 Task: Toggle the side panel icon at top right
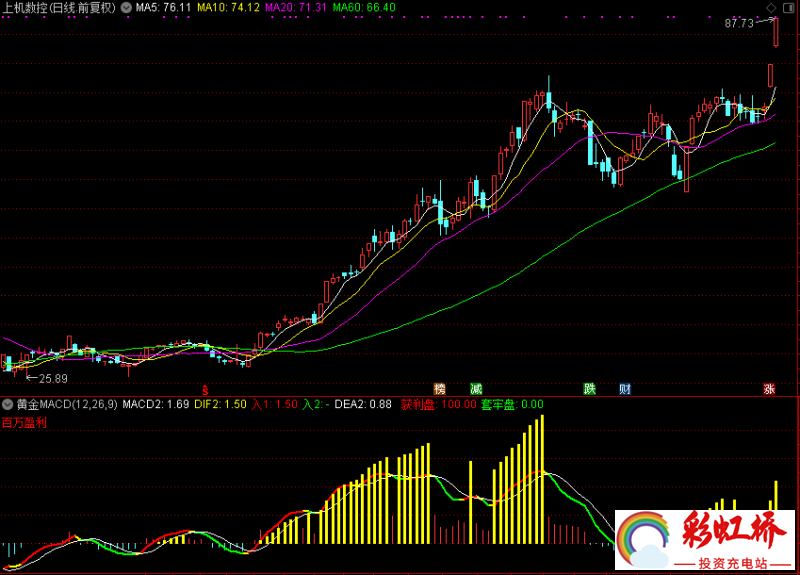click(788, 8)
